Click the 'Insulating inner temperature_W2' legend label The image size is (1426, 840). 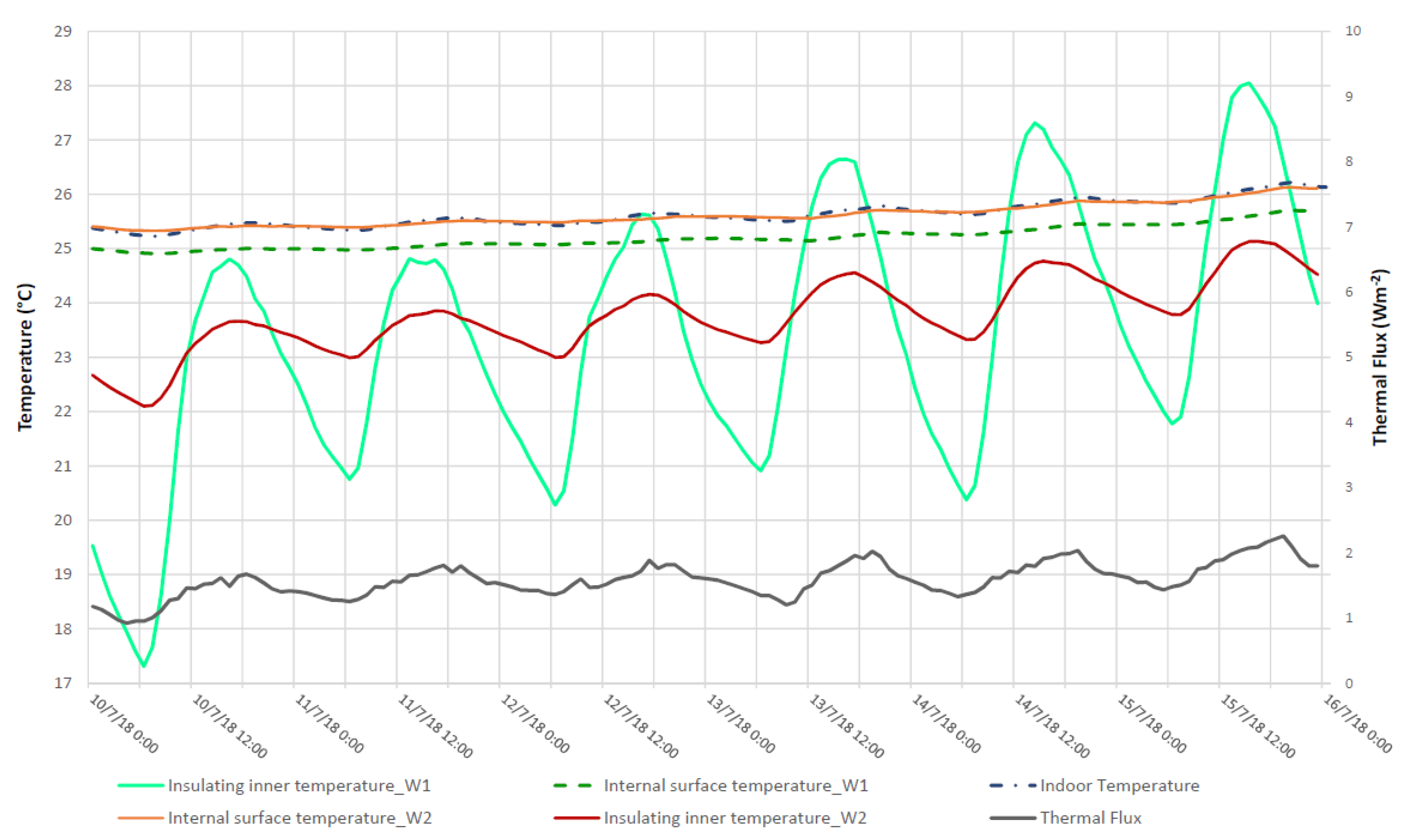[735, 818]
